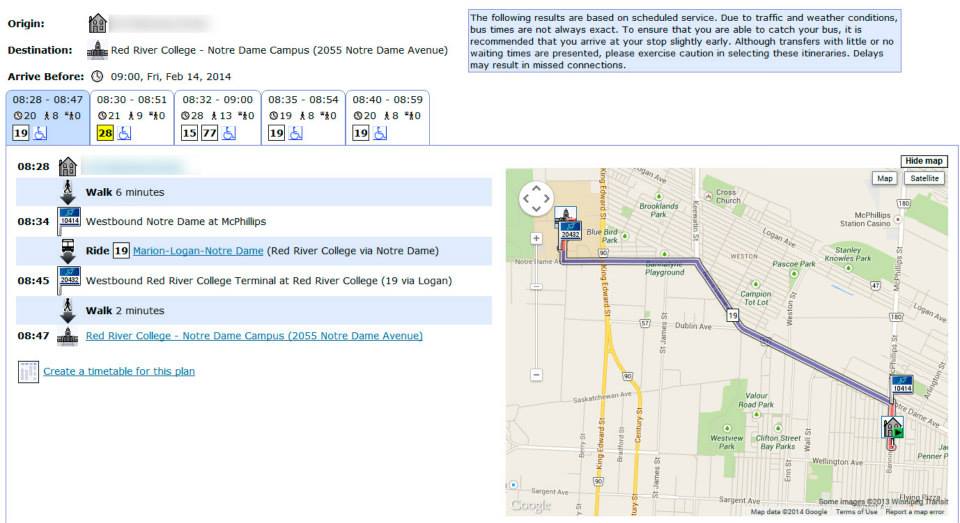Click the Walk 6 minutes pedestrian icon

68,192
